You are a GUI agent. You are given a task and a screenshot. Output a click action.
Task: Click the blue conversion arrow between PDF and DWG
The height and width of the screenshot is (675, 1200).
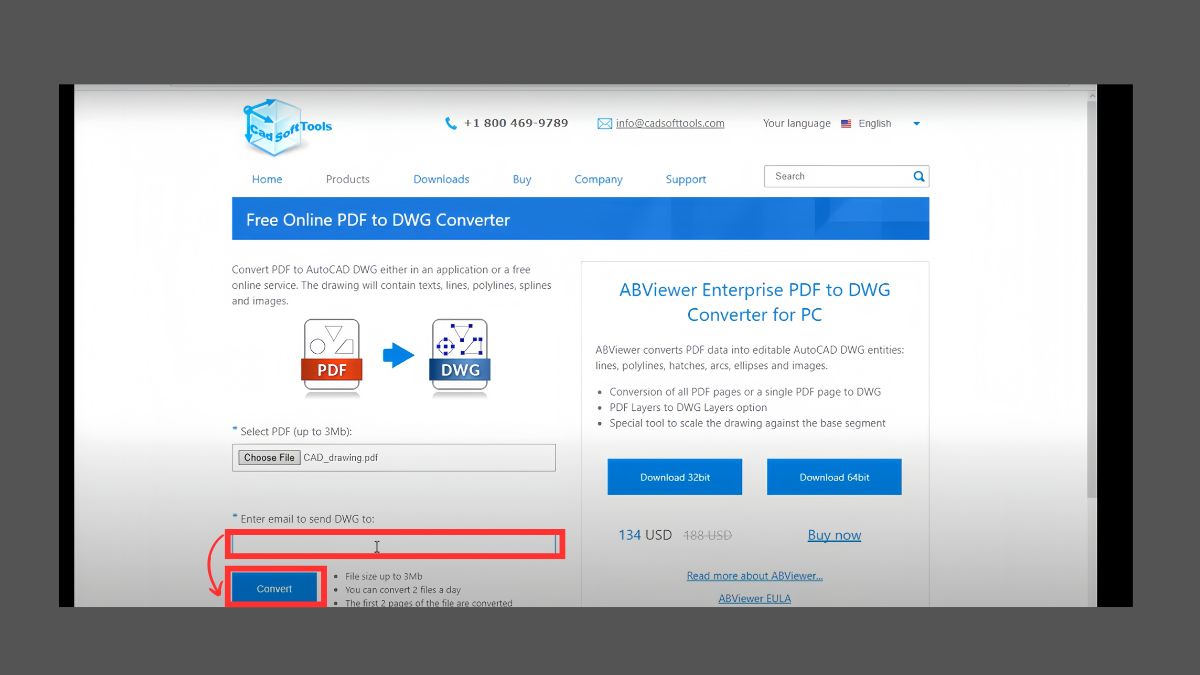pyautogui.click(x=397, y=357)
